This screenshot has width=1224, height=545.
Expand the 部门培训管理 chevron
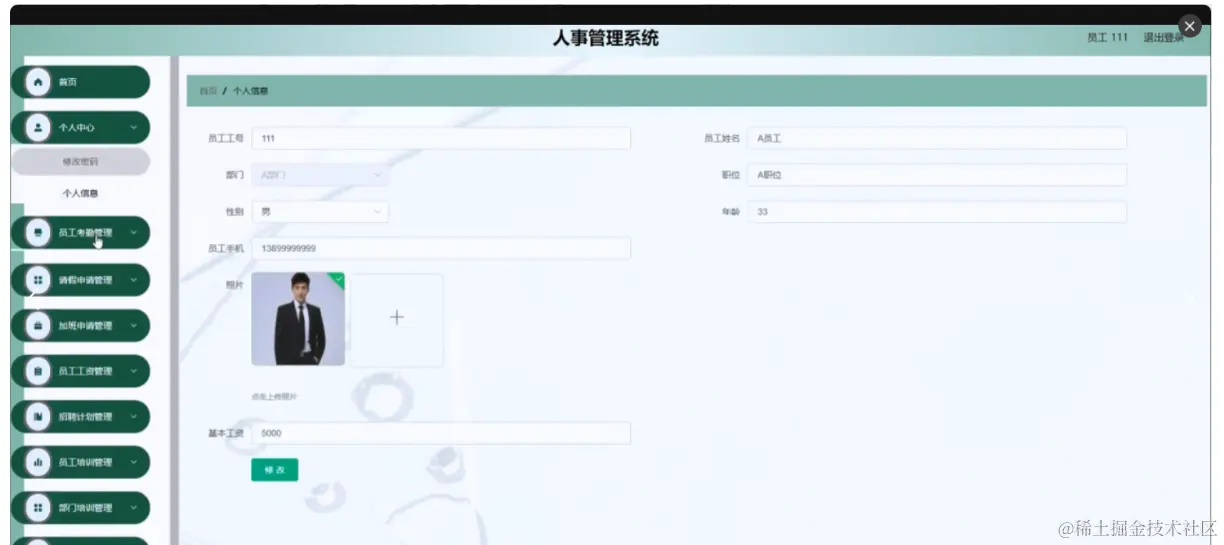pyautogui.click(x=134, y=508)
